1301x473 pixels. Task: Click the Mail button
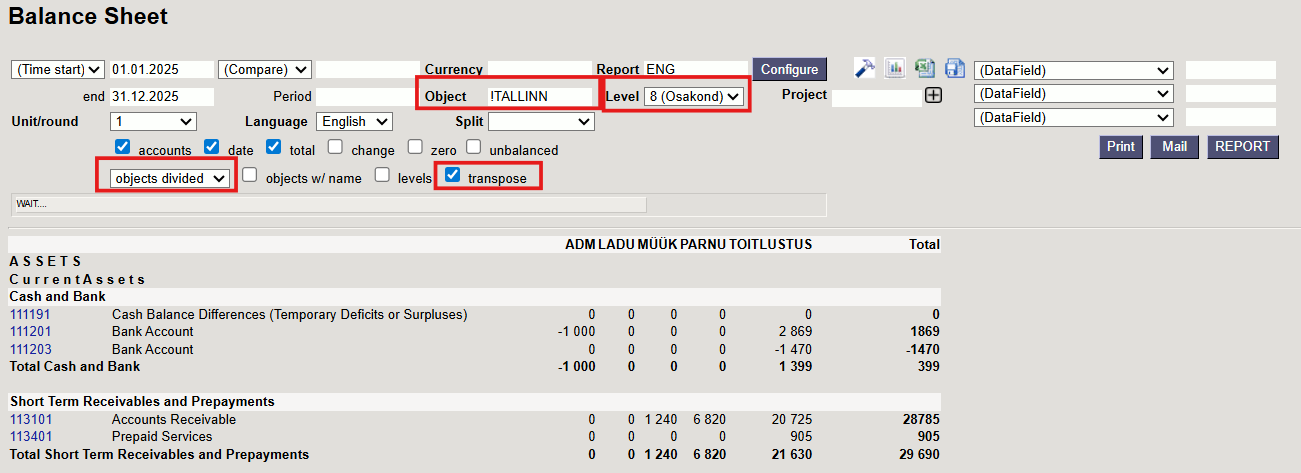point(1174,147)
